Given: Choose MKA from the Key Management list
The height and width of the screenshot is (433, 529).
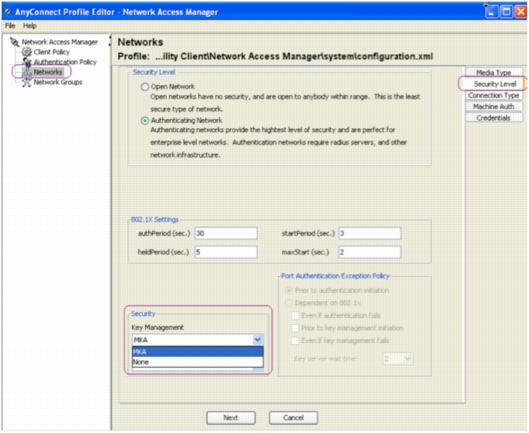Looking at the screenshot, I should 198,352.
